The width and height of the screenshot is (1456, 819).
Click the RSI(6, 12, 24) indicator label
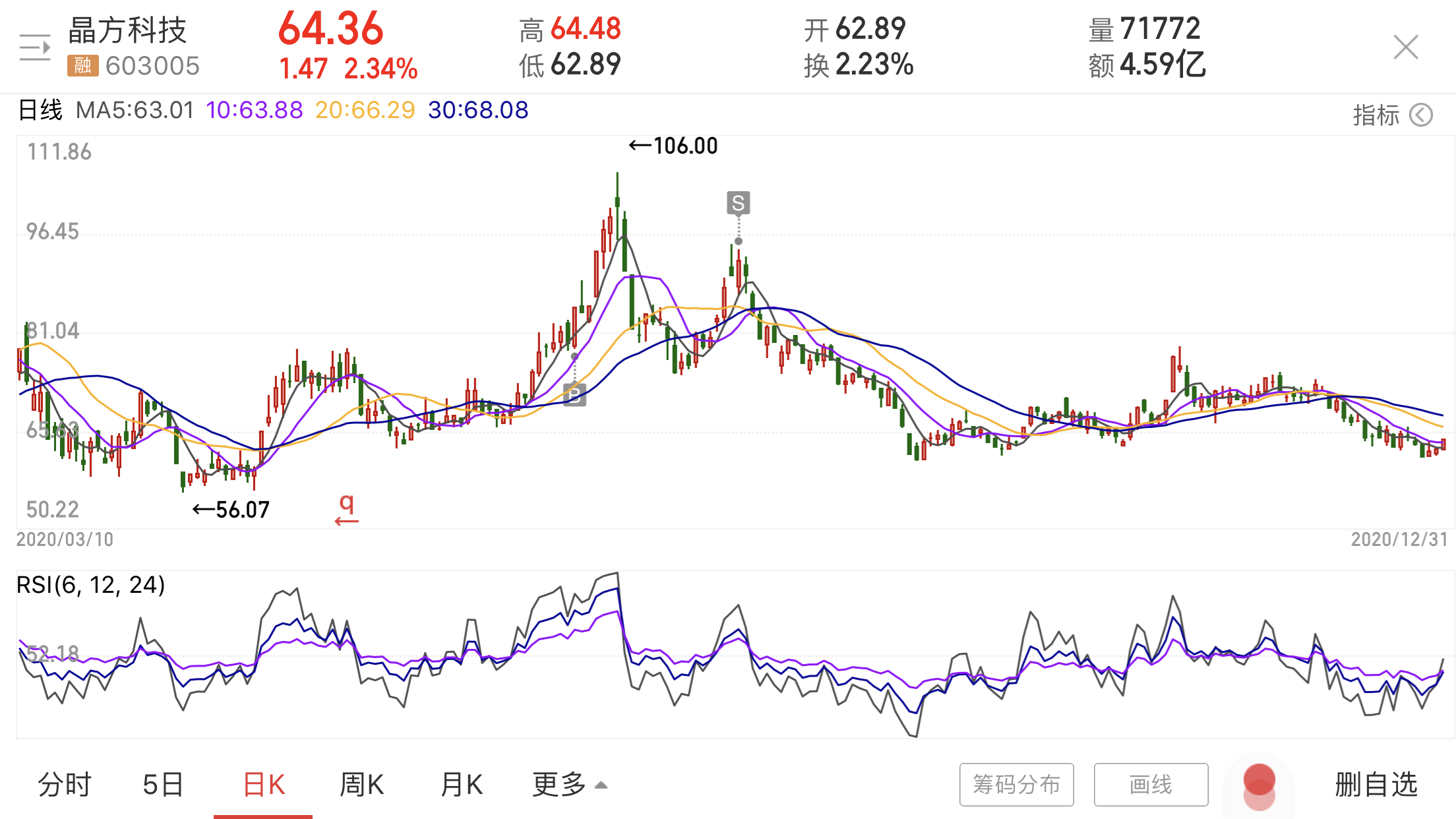91,585
